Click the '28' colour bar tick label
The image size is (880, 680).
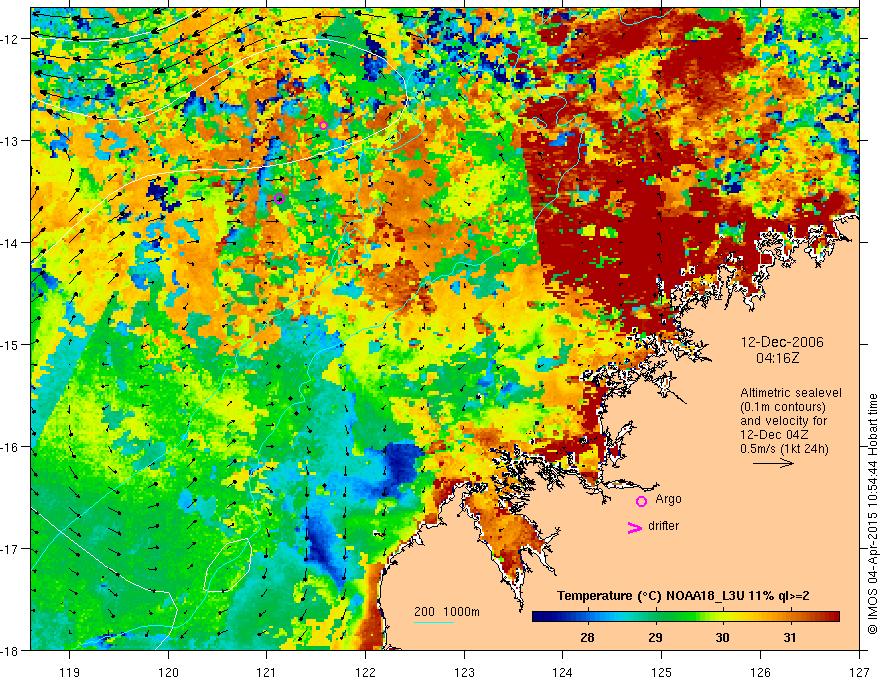[587, 638]
